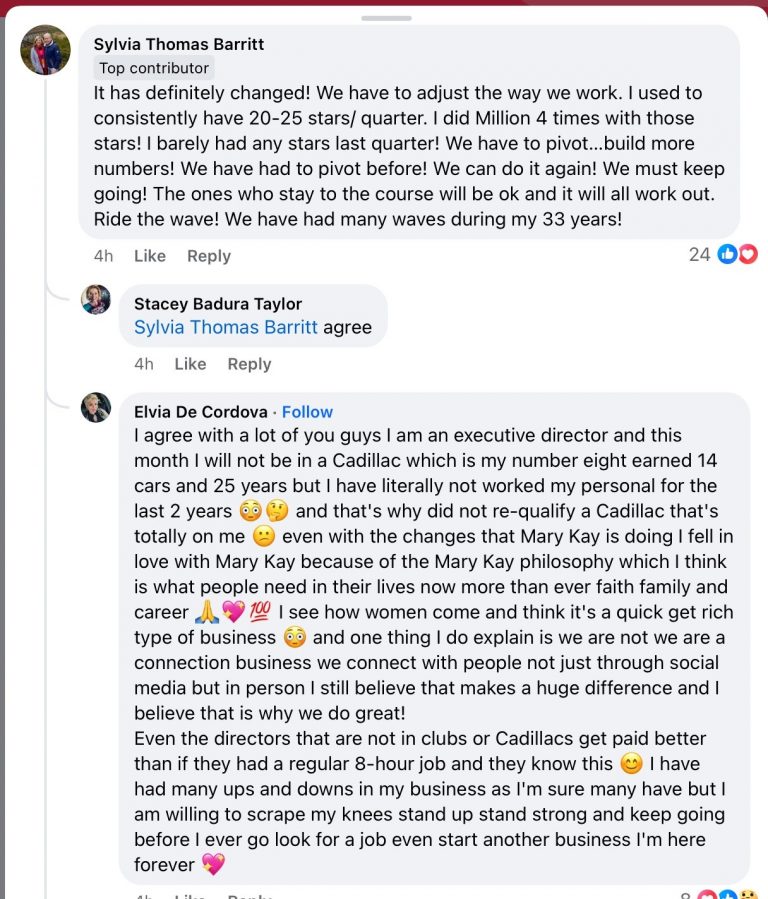Open Stacey Badura Taylor's profile picture
Image resolution: width=768 pixels, height=899 pixels.
coord(96,299)
